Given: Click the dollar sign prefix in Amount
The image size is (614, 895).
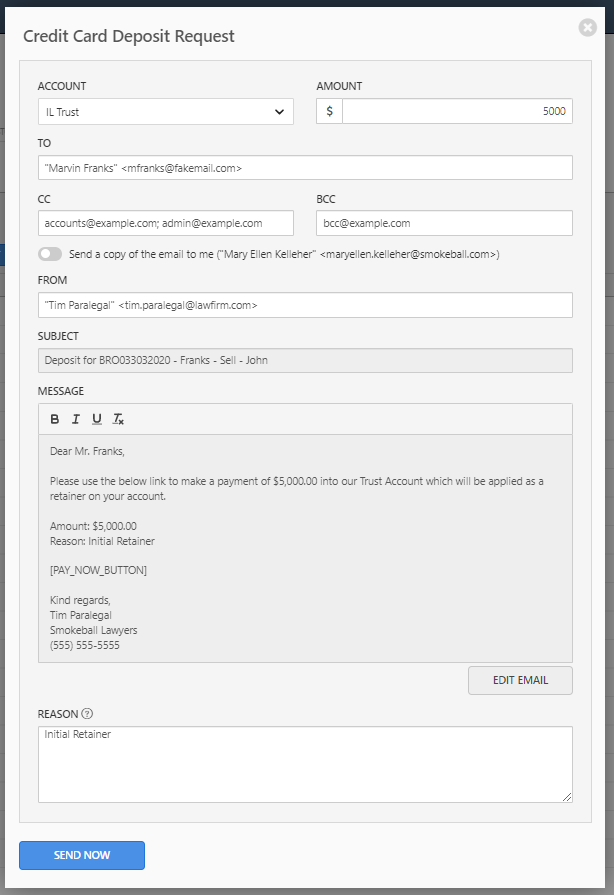Looking at the screenshot, I should 329,111.
